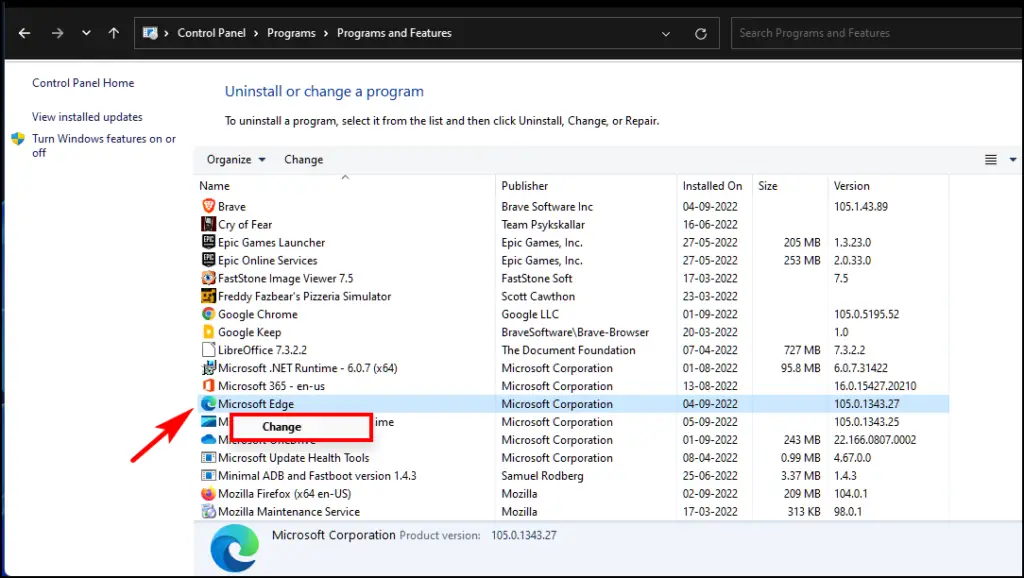
Task: Click version 105.0.5195.52 cell
Action: point(867,314)
